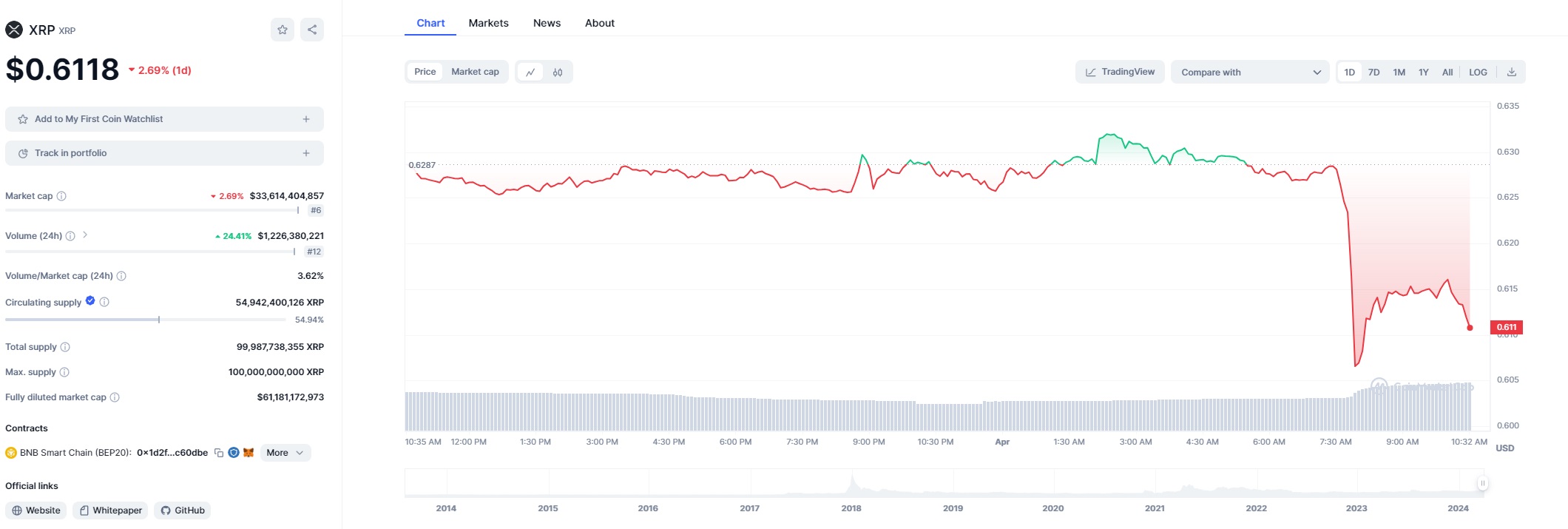The image size is (1568, 529).
Task: Open the GitHub link
Action: [x=183, y=511]
